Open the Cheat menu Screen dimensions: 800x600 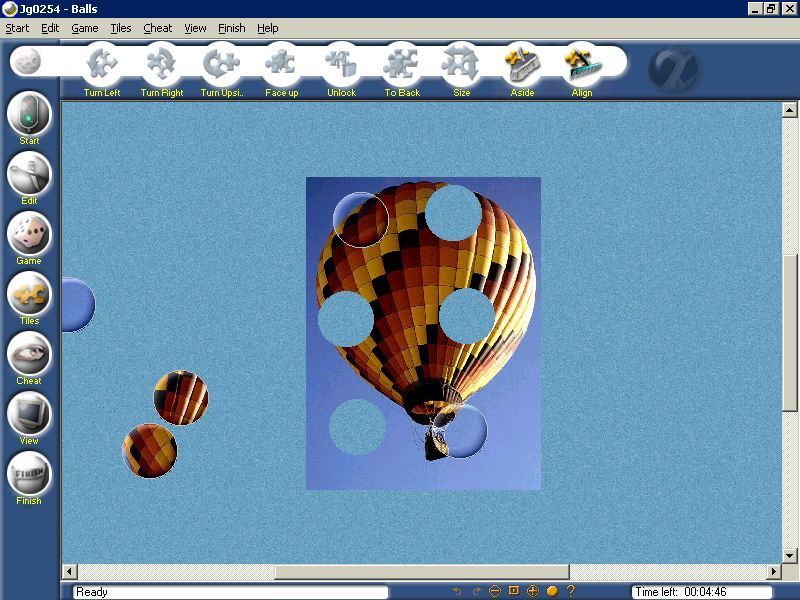158,28
